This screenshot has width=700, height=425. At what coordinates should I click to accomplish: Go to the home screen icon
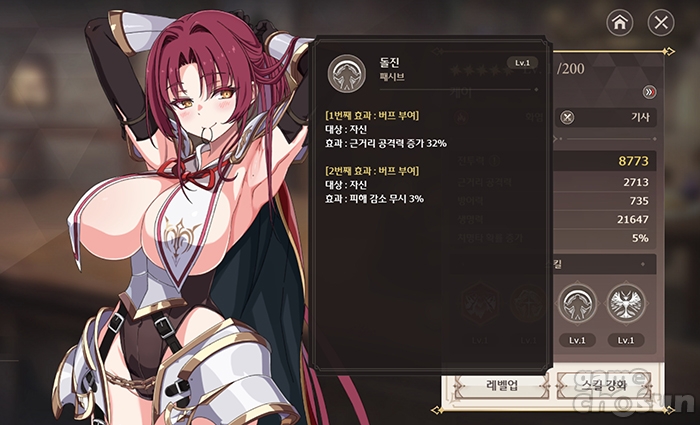[620, 22]
